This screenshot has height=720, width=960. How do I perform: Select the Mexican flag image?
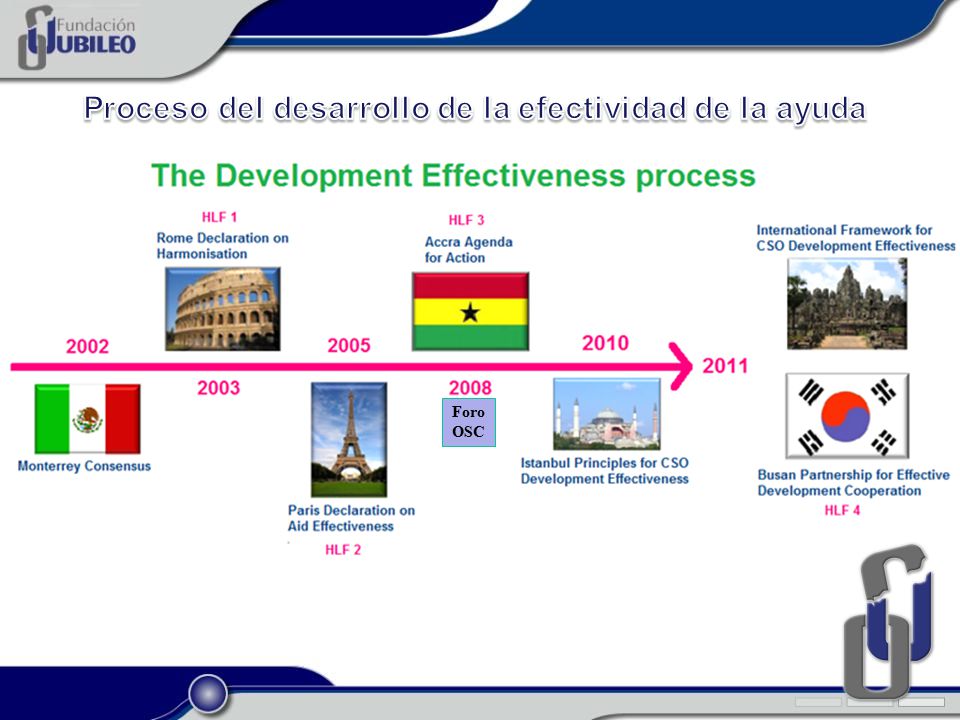coord(88,419)
